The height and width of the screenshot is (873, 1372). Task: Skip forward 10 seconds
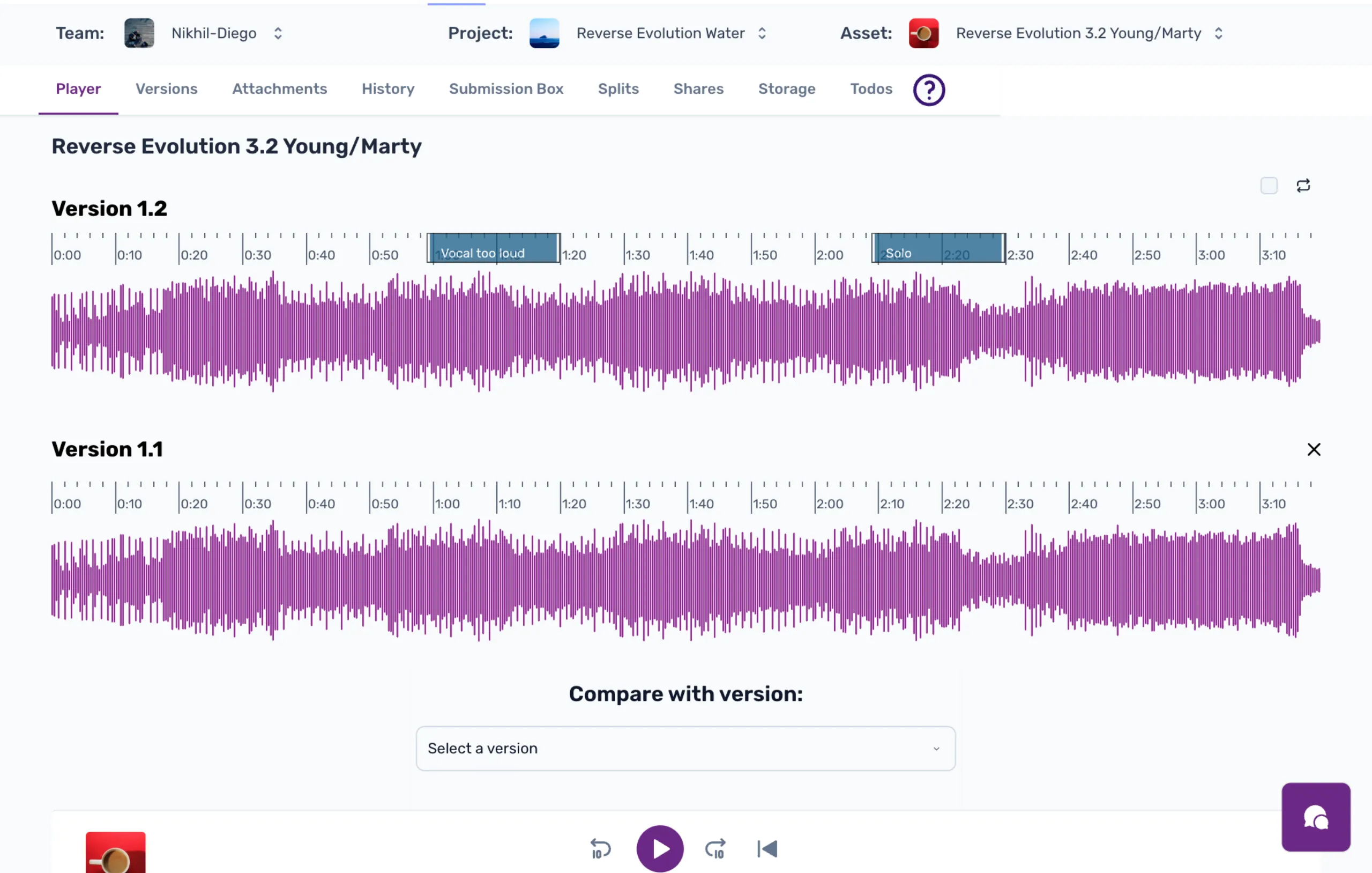pos(715,848)
